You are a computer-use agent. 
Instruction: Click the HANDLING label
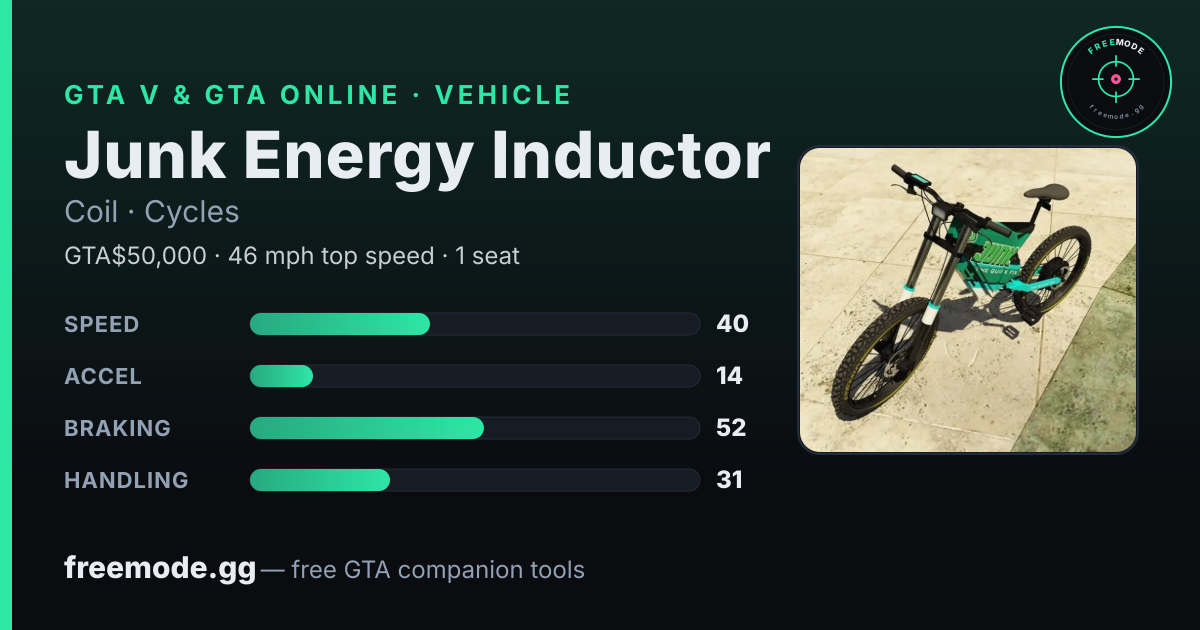pos(126,480)
